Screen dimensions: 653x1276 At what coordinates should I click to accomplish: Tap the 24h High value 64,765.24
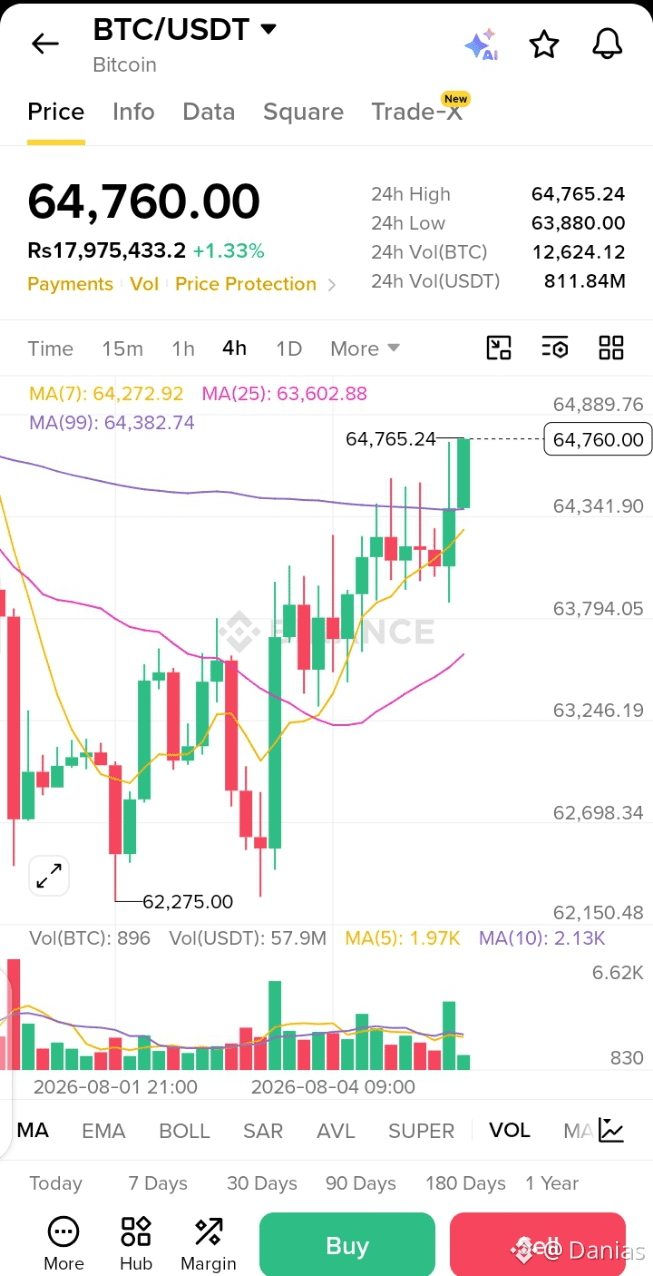pyautogui.click(x=578, y=194)
